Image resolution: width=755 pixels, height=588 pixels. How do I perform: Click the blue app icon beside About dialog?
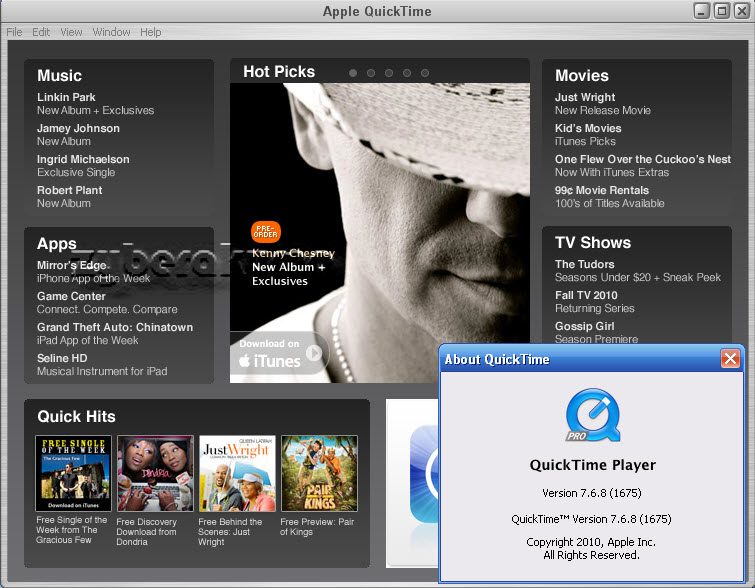point(424,474)
